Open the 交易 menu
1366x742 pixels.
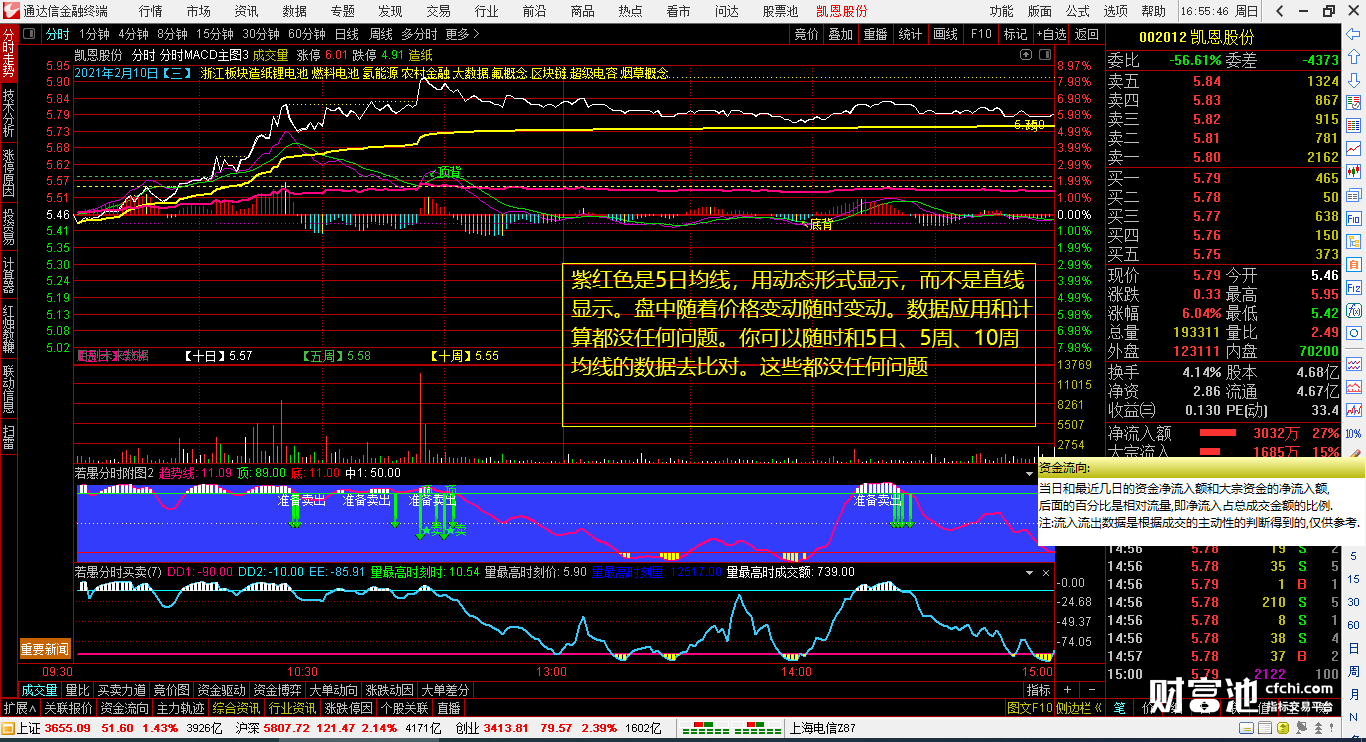tap(438, 11)
